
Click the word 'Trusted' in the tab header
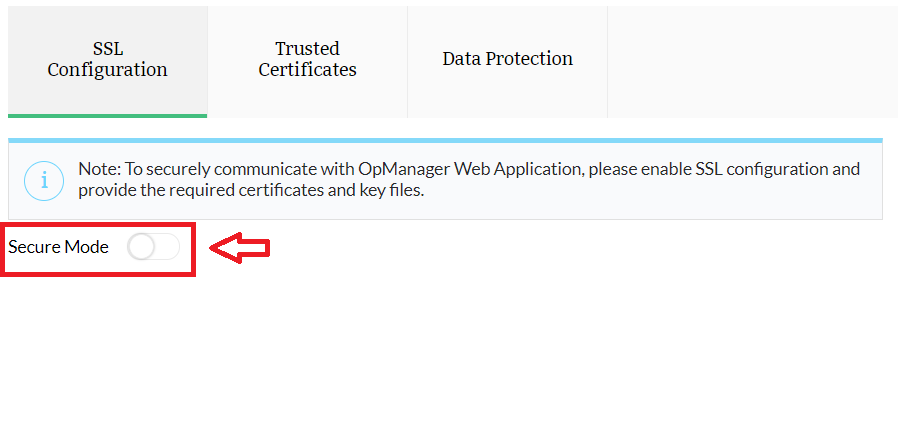pos(307,48)
